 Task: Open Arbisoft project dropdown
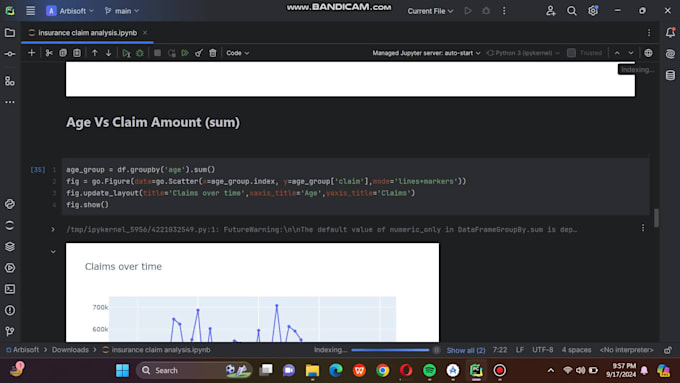pos(70,11)
